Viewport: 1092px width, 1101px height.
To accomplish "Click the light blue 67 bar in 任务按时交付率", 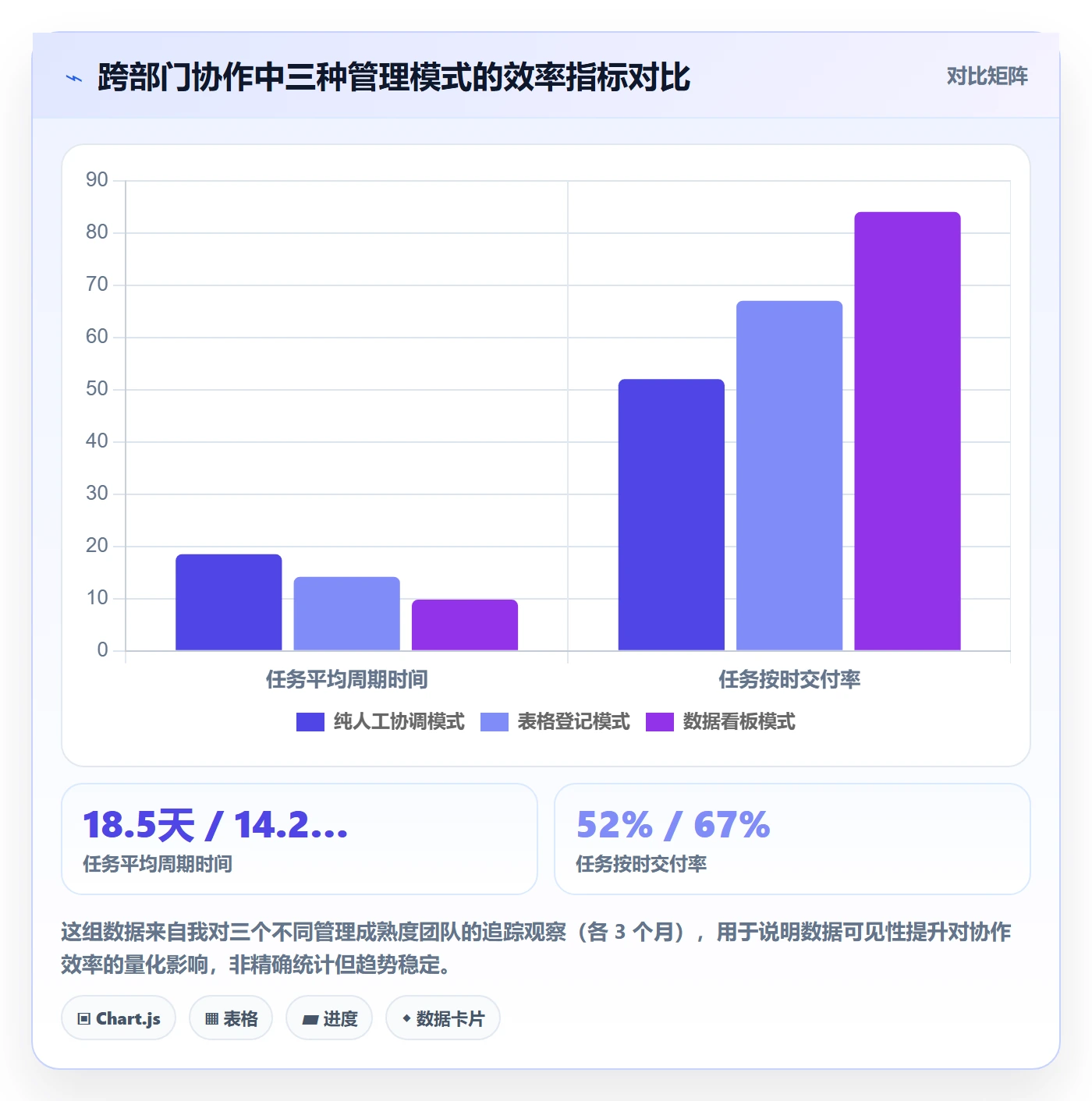I will [x=789, y=476].
